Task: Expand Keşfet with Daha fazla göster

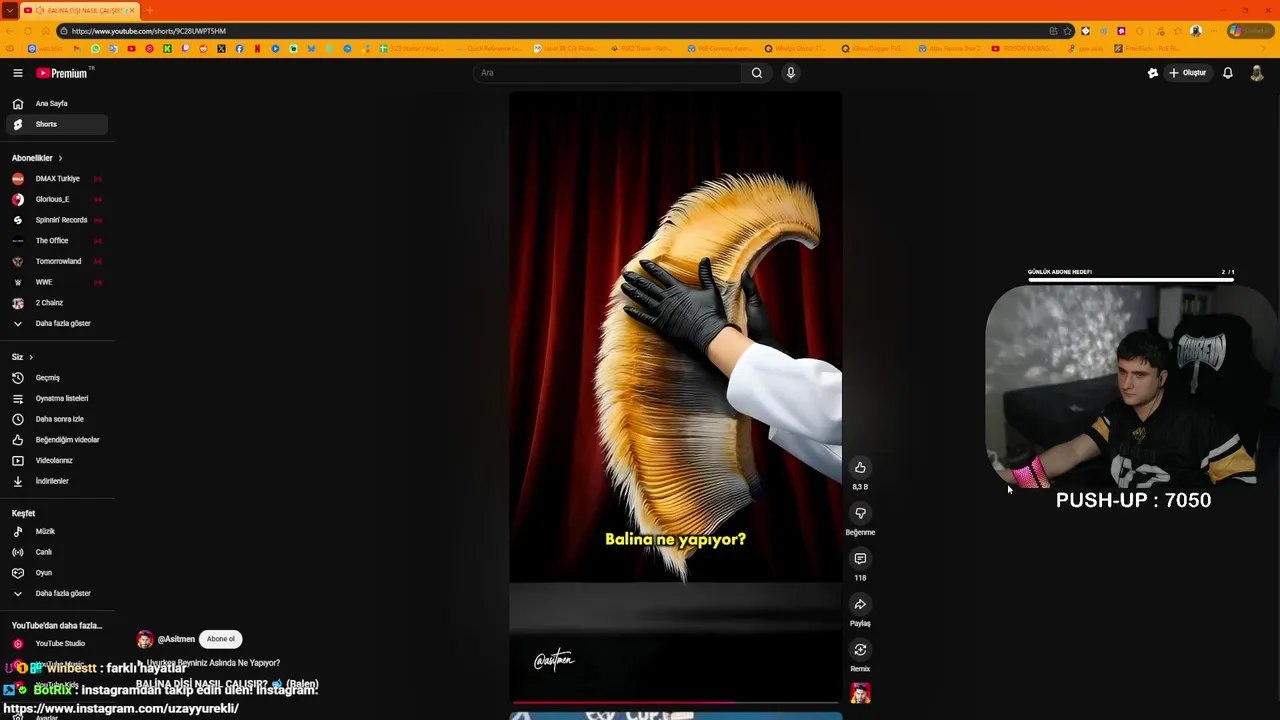Action: tap(55, 593)
